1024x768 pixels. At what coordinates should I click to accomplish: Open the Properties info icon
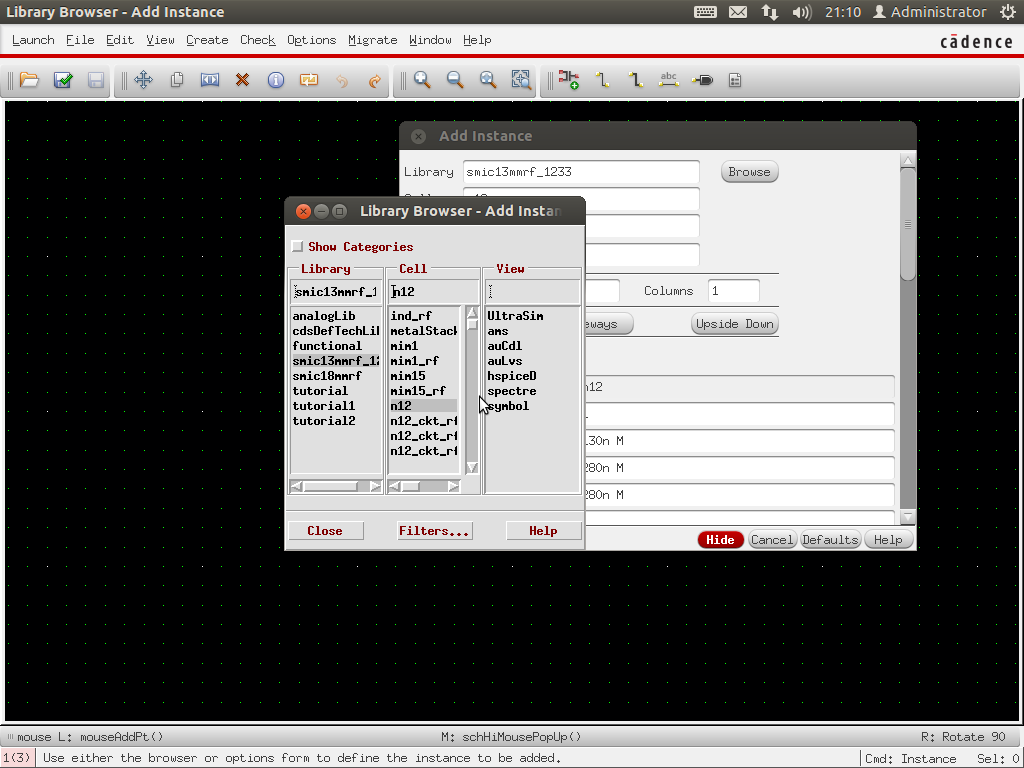[x=276, y=80]
